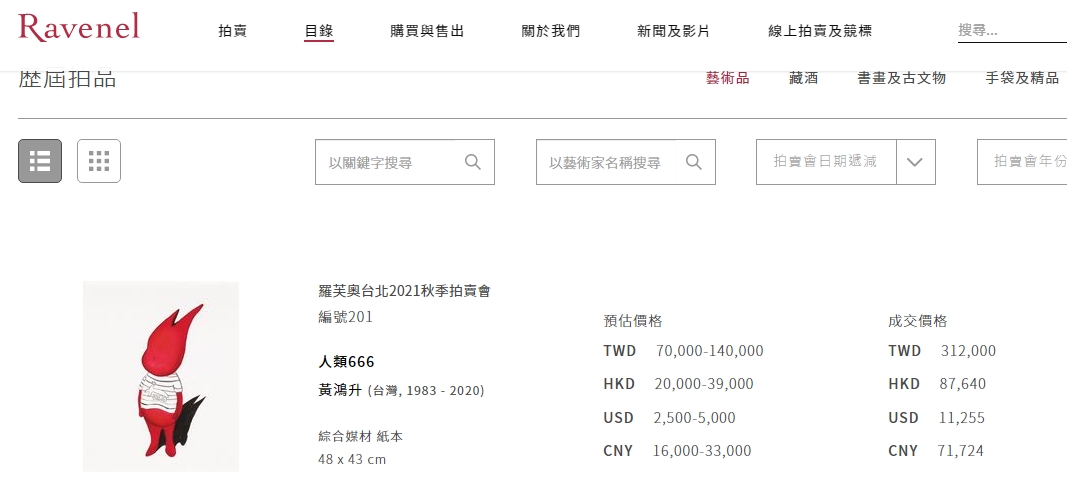Click magnifier icon in keyword search box
This screenshot has height=484, width=1067.
pyautogui.click(x=473, y=162)
